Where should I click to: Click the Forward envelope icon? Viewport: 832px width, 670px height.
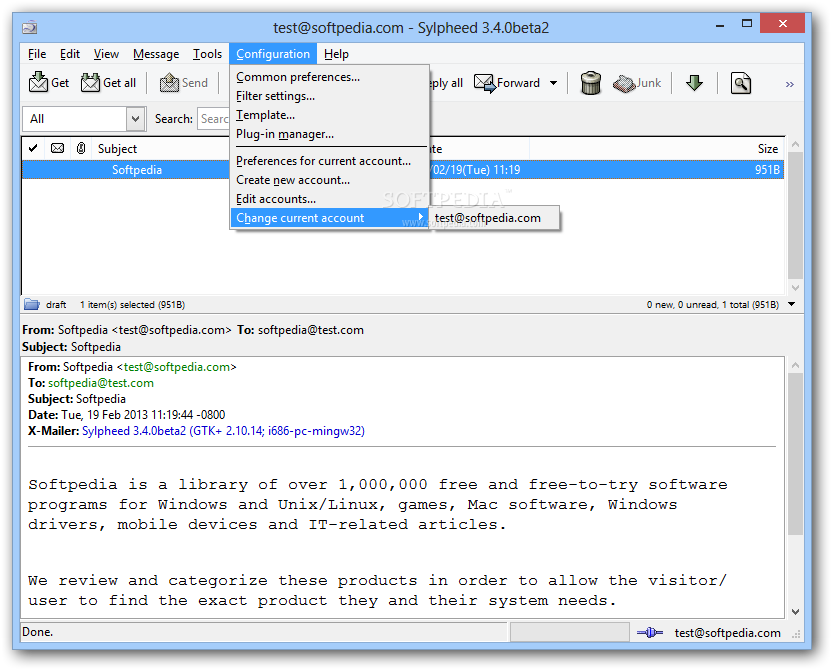[x=484, y=83]
